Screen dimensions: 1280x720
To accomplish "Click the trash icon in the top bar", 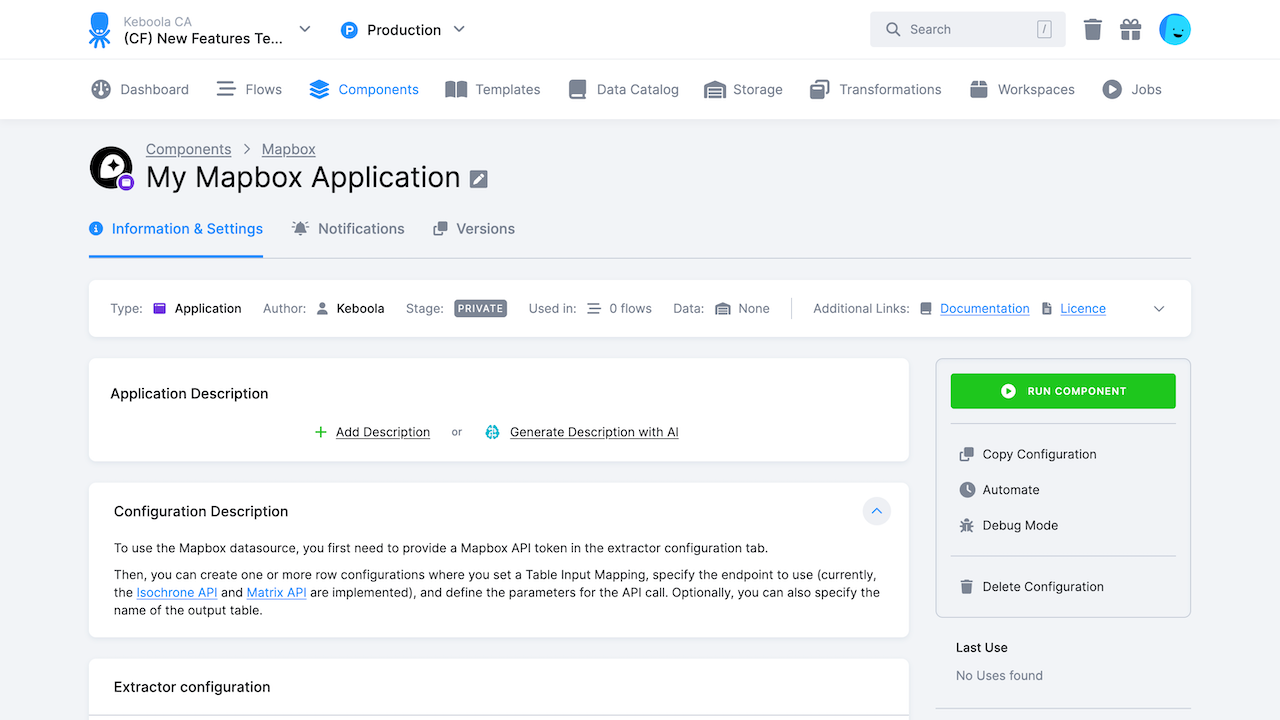I will click(x=1092, y=29).
